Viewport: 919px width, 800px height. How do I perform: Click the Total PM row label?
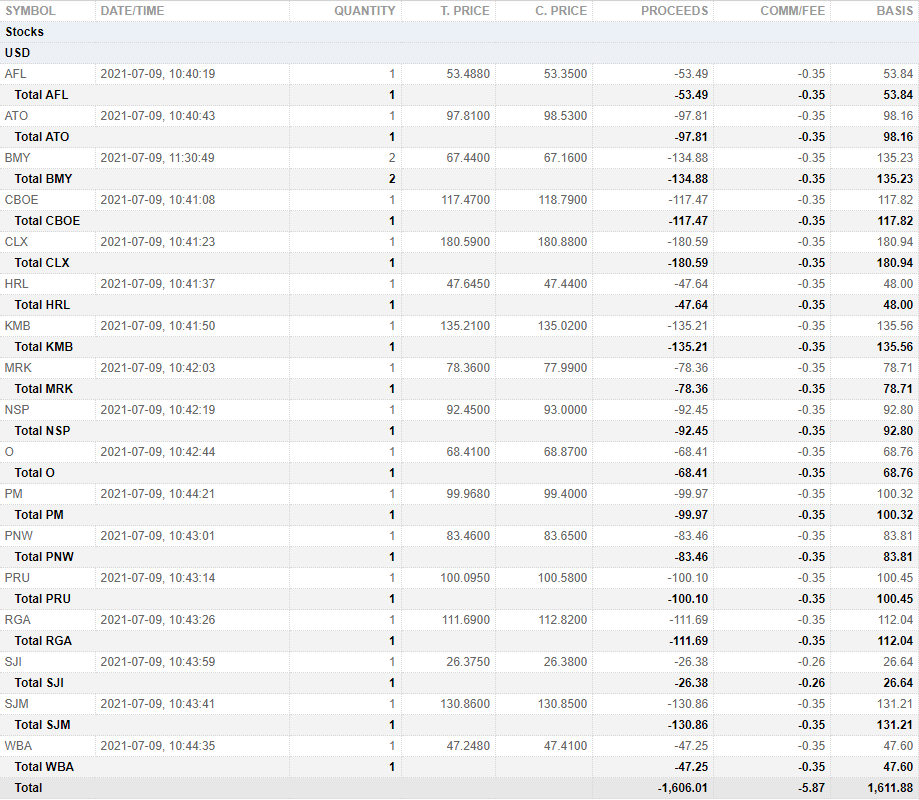pos(39,515)
